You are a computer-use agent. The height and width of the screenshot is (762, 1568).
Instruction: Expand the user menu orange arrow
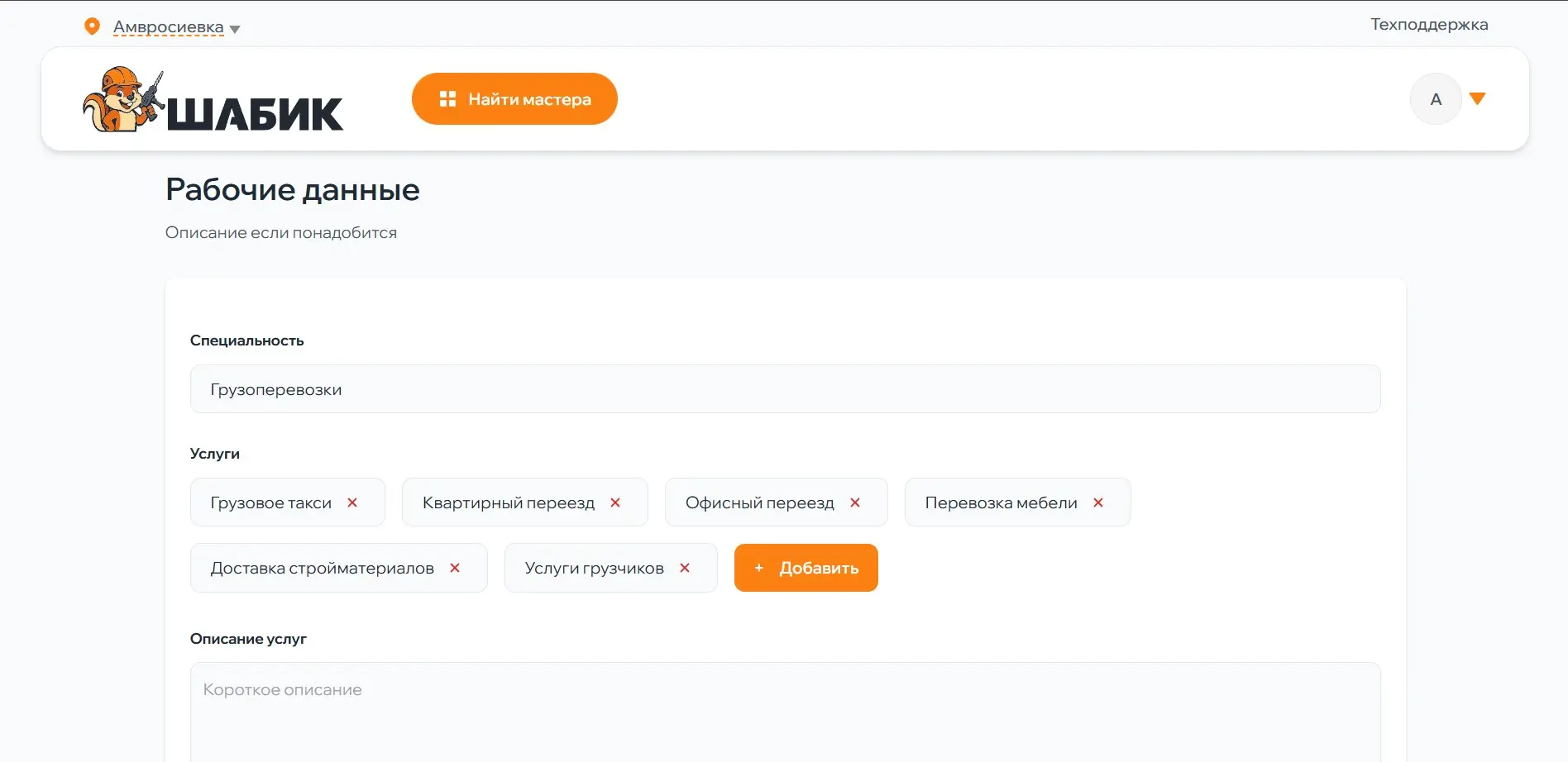[1478, 99]
